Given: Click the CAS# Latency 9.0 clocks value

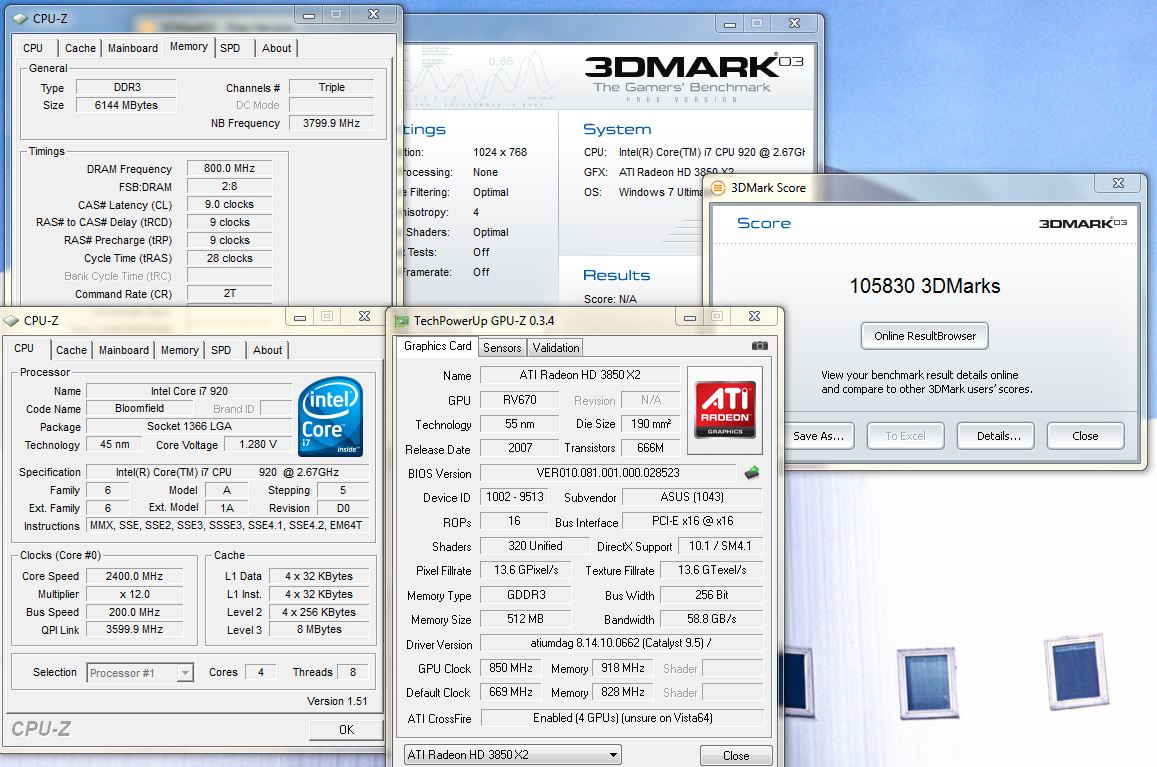Looking at the screenshot, I should [x=229, y=204].
